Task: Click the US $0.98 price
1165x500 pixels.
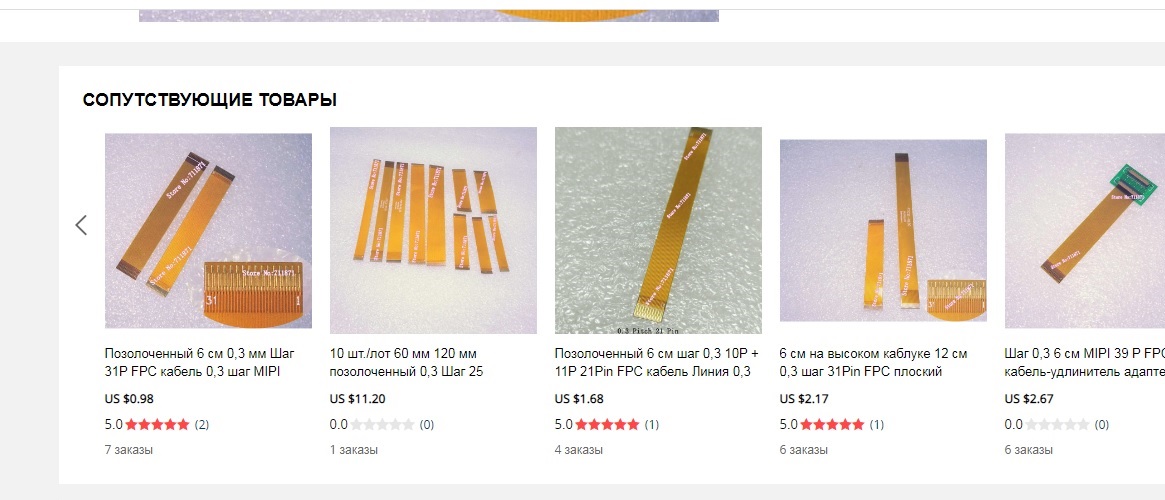Action: (129, 399)
